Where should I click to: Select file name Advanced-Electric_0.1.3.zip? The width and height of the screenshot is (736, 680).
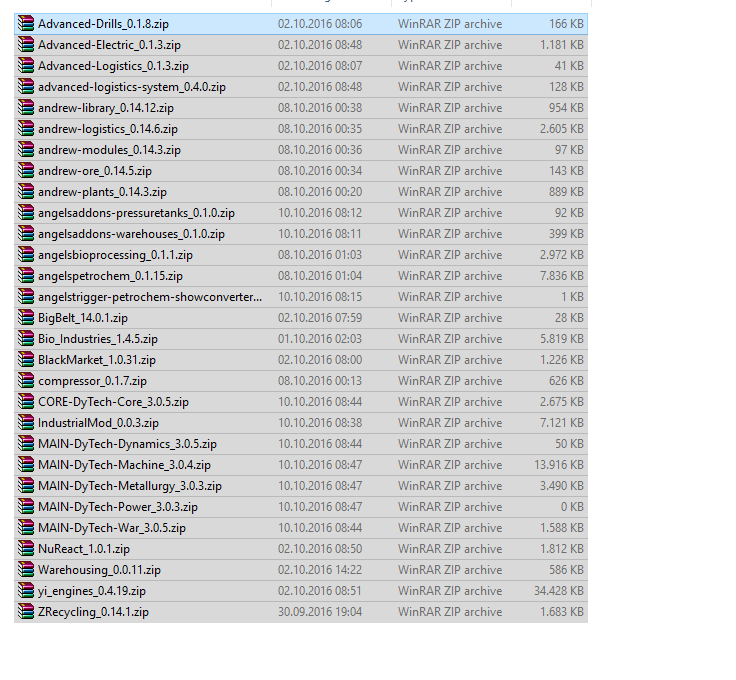(x=109, y=45)
